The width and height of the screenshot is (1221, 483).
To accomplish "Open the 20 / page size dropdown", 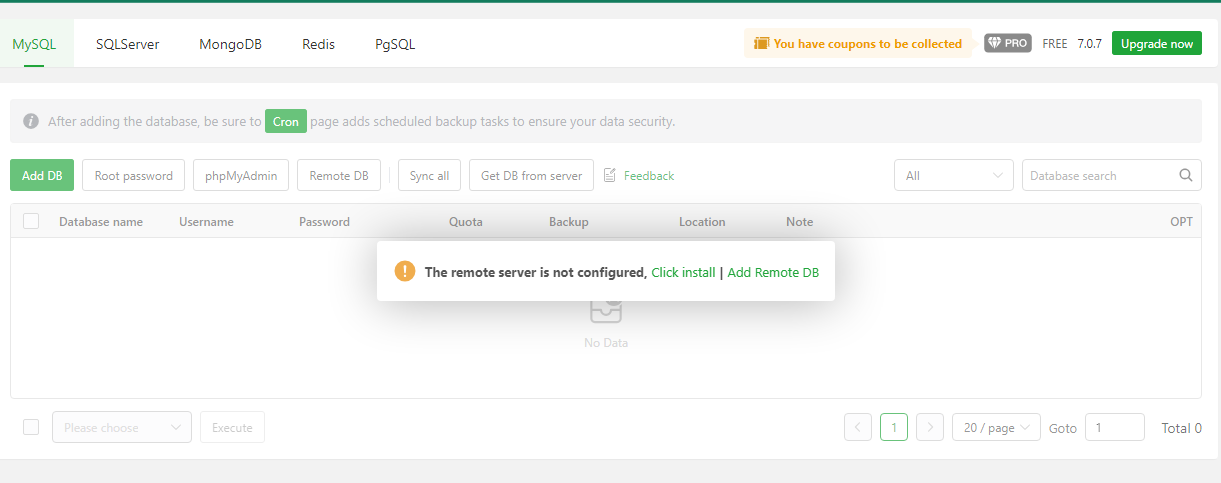I will point(996,427).
